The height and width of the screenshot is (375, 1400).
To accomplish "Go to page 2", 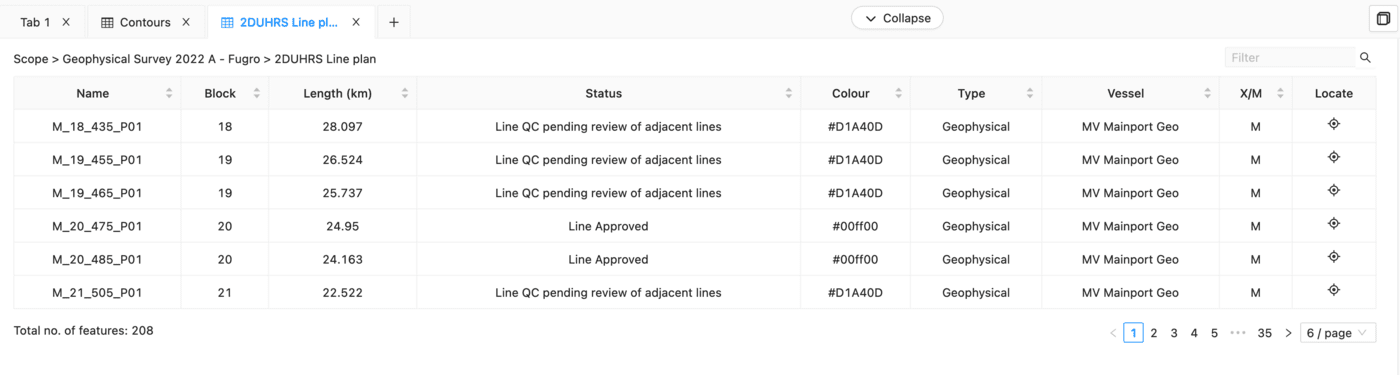I will point(1154,333).
